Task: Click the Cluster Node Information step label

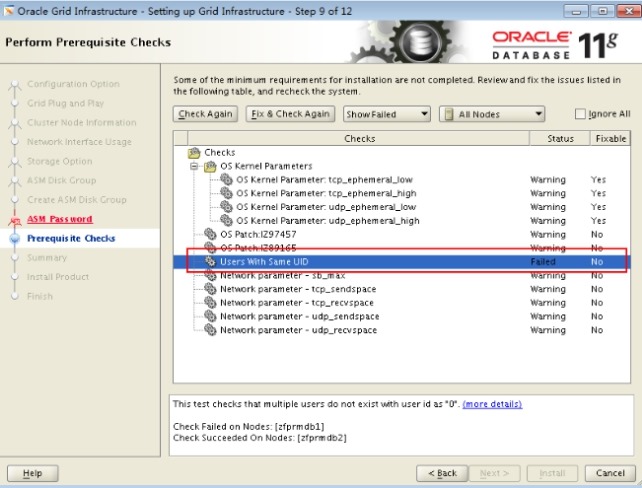Action: pyautogui.click(x=81, y=122)
